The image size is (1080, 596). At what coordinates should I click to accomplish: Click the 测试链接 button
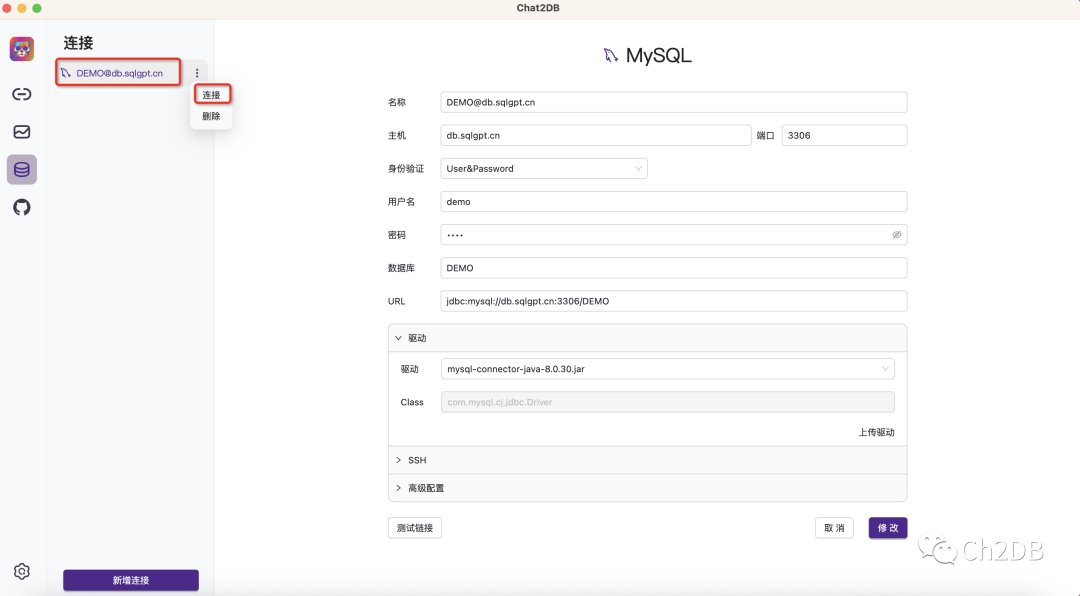[415, 528]
